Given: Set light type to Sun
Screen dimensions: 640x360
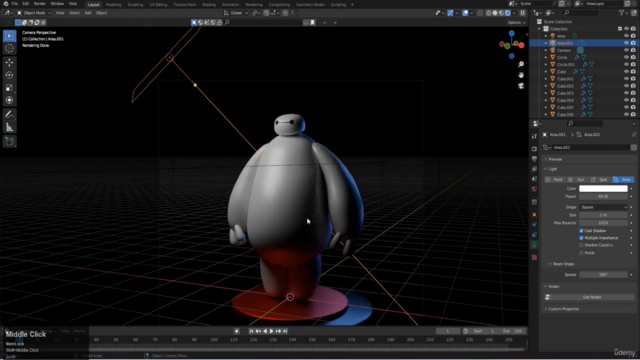Looking at the screenshot, I should 578,180.
